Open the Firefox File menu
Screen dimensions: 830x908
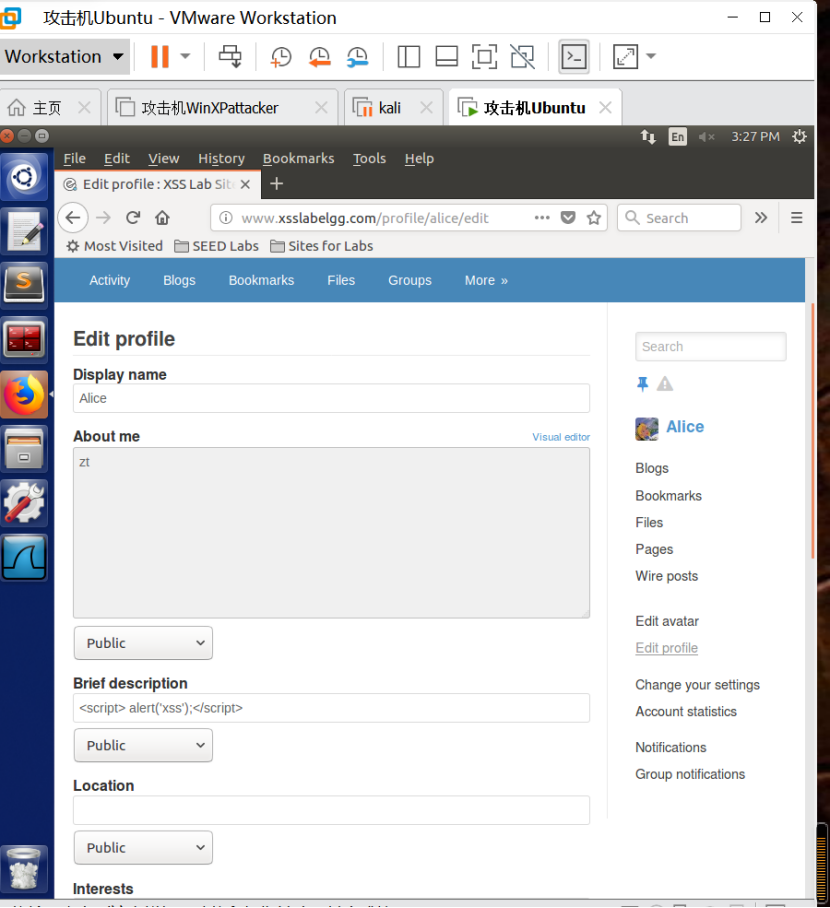click(x=74, y=159)
